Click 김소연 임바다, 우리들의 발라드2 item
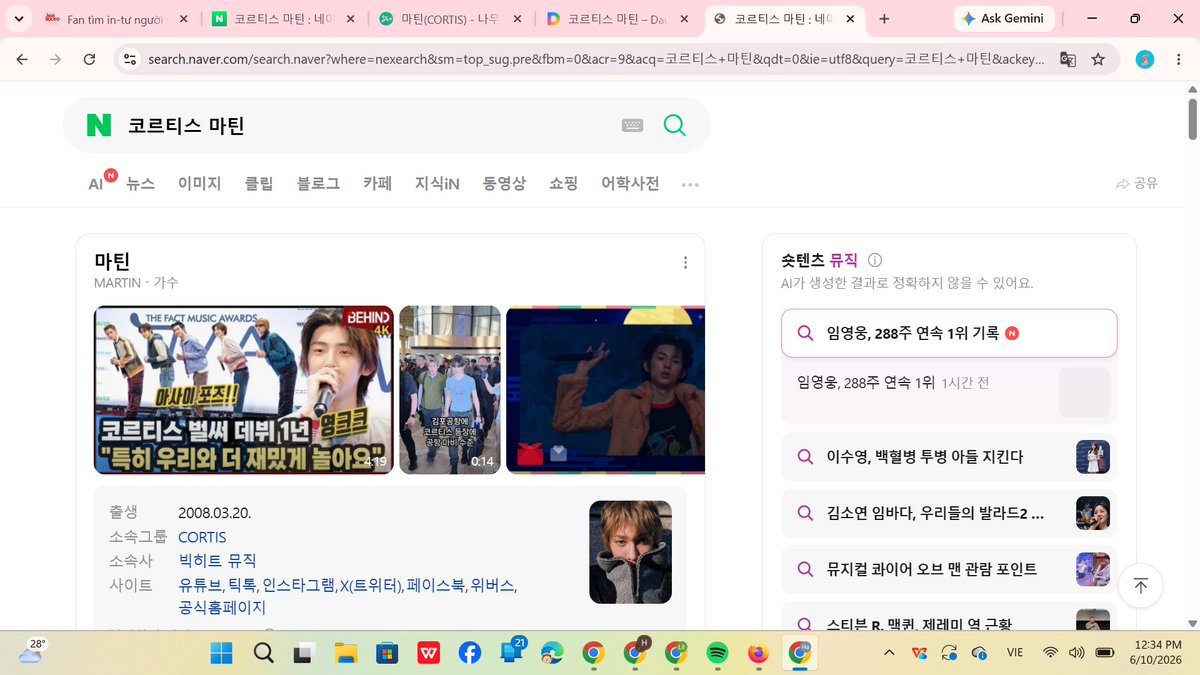 pos(949,513)
